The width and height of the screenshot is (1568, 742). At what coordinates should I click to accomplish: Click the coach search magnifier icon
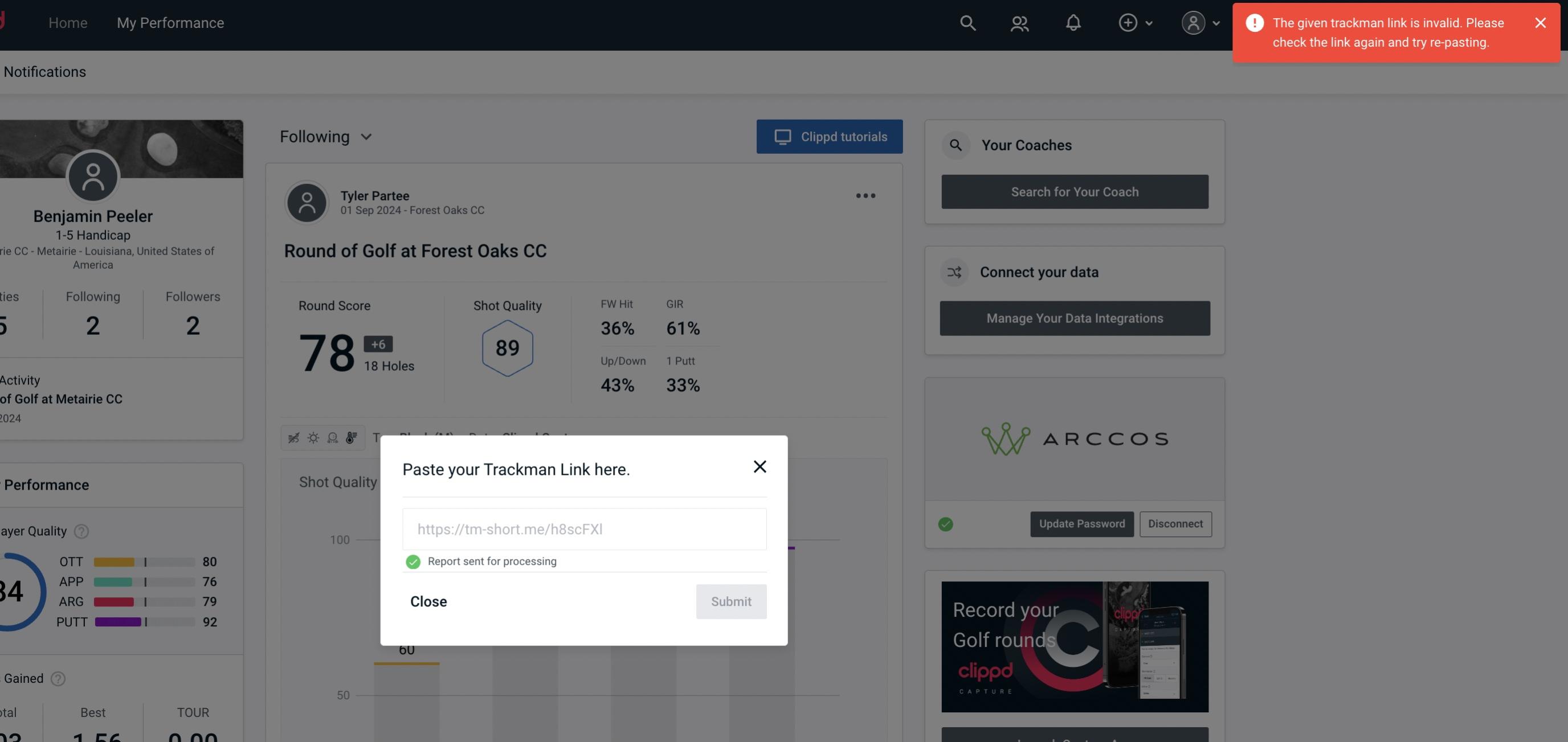(955, 144)
